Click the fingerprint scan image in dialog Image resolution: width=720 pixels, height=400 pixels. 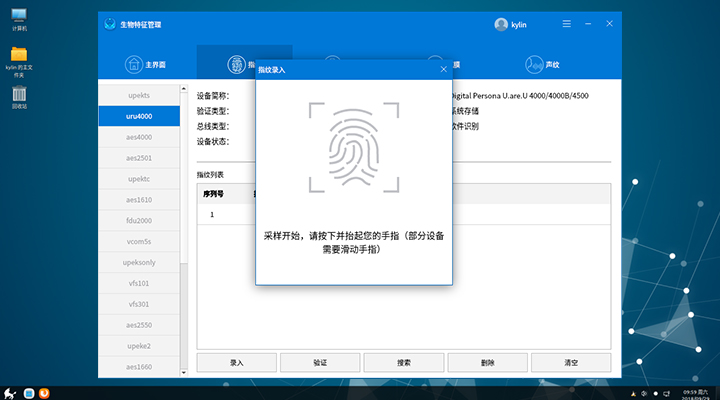pos(354,147)
